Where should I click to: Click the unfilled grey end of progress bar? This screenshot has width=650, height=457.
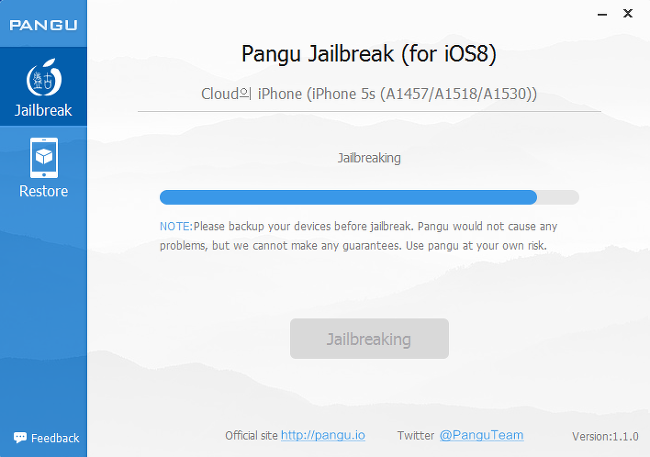(x=558, y=197)
